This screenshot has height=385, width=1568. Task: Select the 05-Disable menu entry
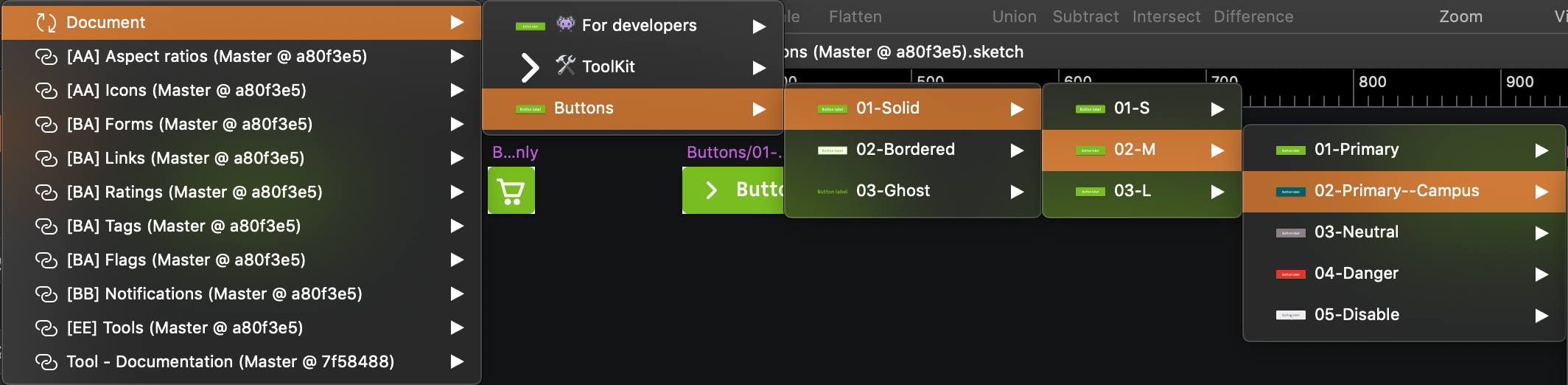[x=1356, y=315]
